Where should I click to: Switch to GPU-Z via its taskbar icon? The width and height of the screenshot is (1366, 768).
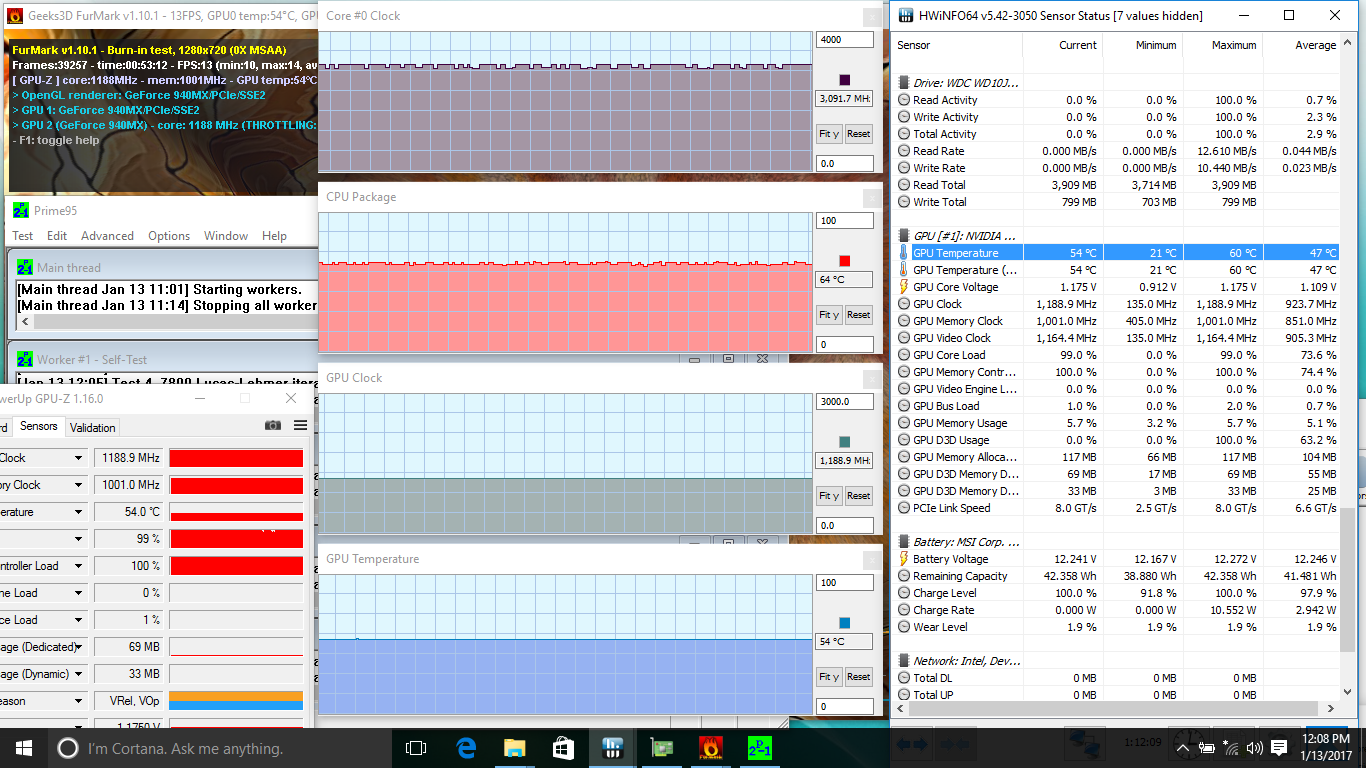661,748
